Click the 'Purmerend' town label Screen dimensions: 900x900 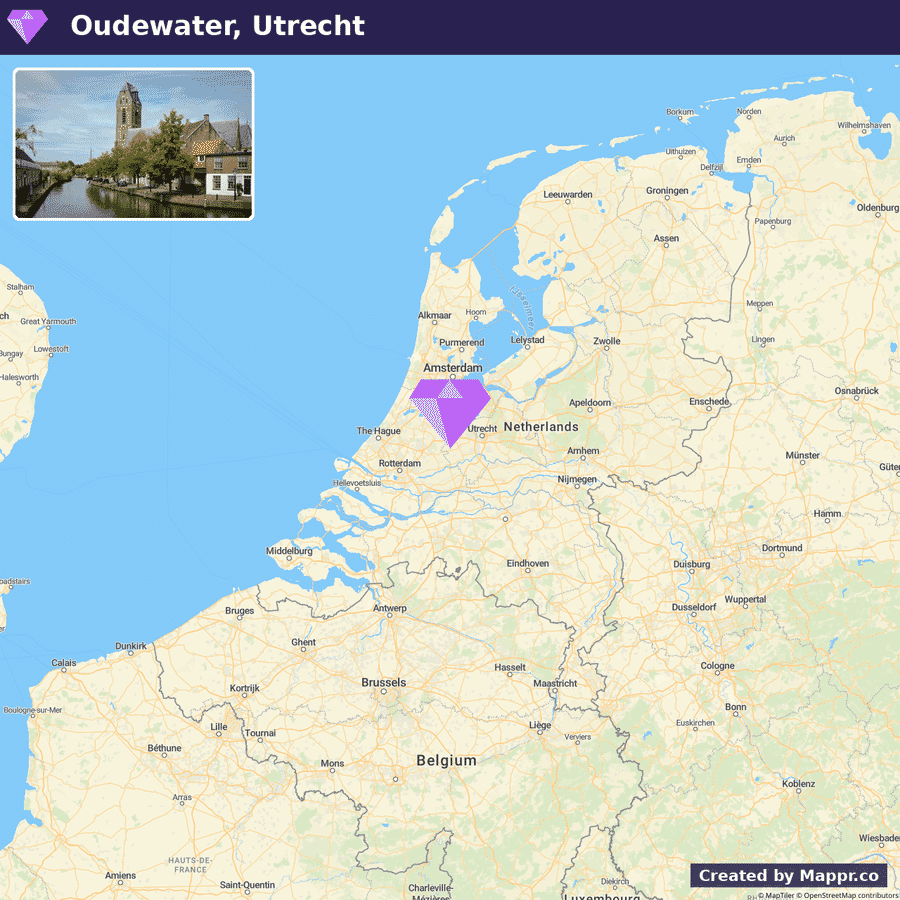(461, 343)
